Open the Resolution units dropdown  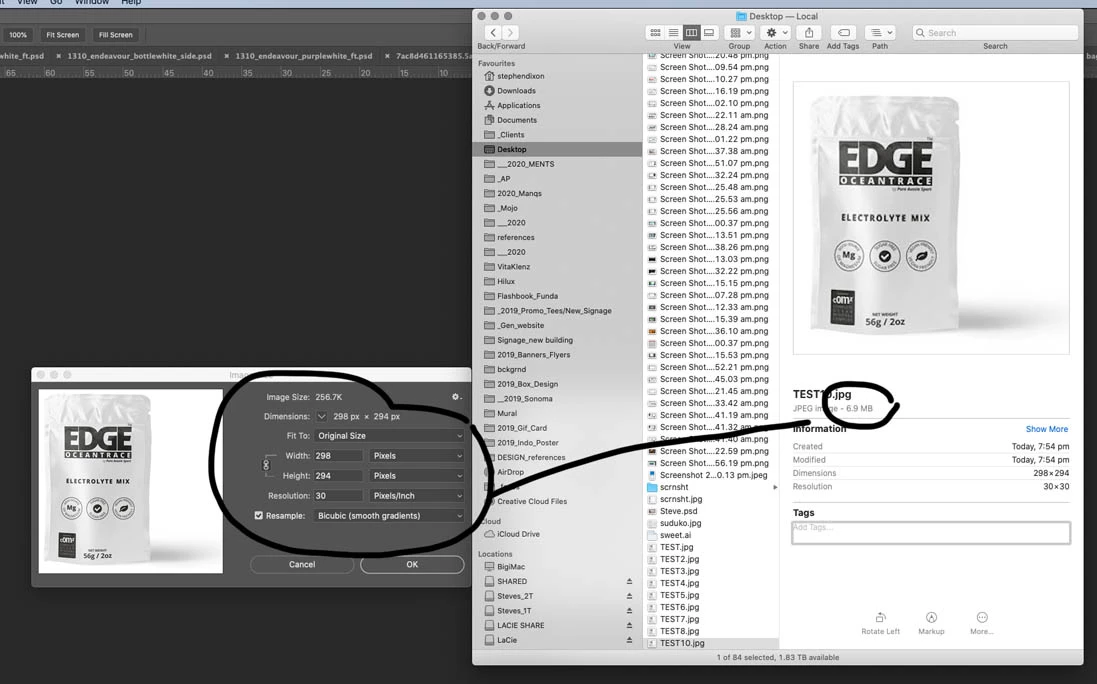click(x=417, y=496)
